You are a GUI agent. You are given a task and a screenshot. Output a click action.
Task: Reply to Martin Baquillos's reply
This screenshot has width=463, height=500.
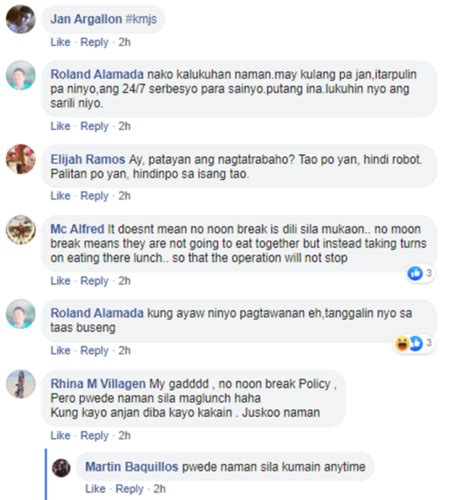click(x=129, y=489)
